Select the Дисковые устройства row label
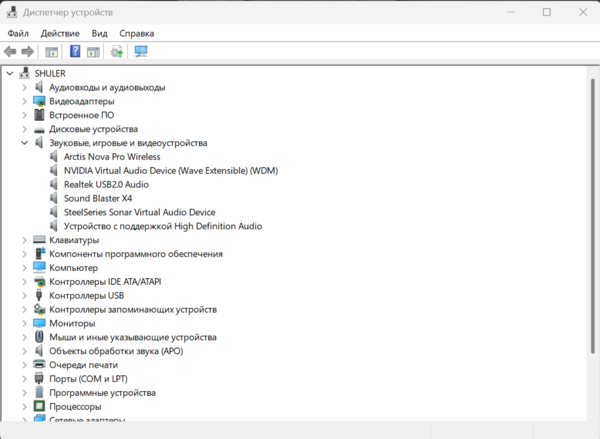Screen dimensions: 600x439 point(93,129)
